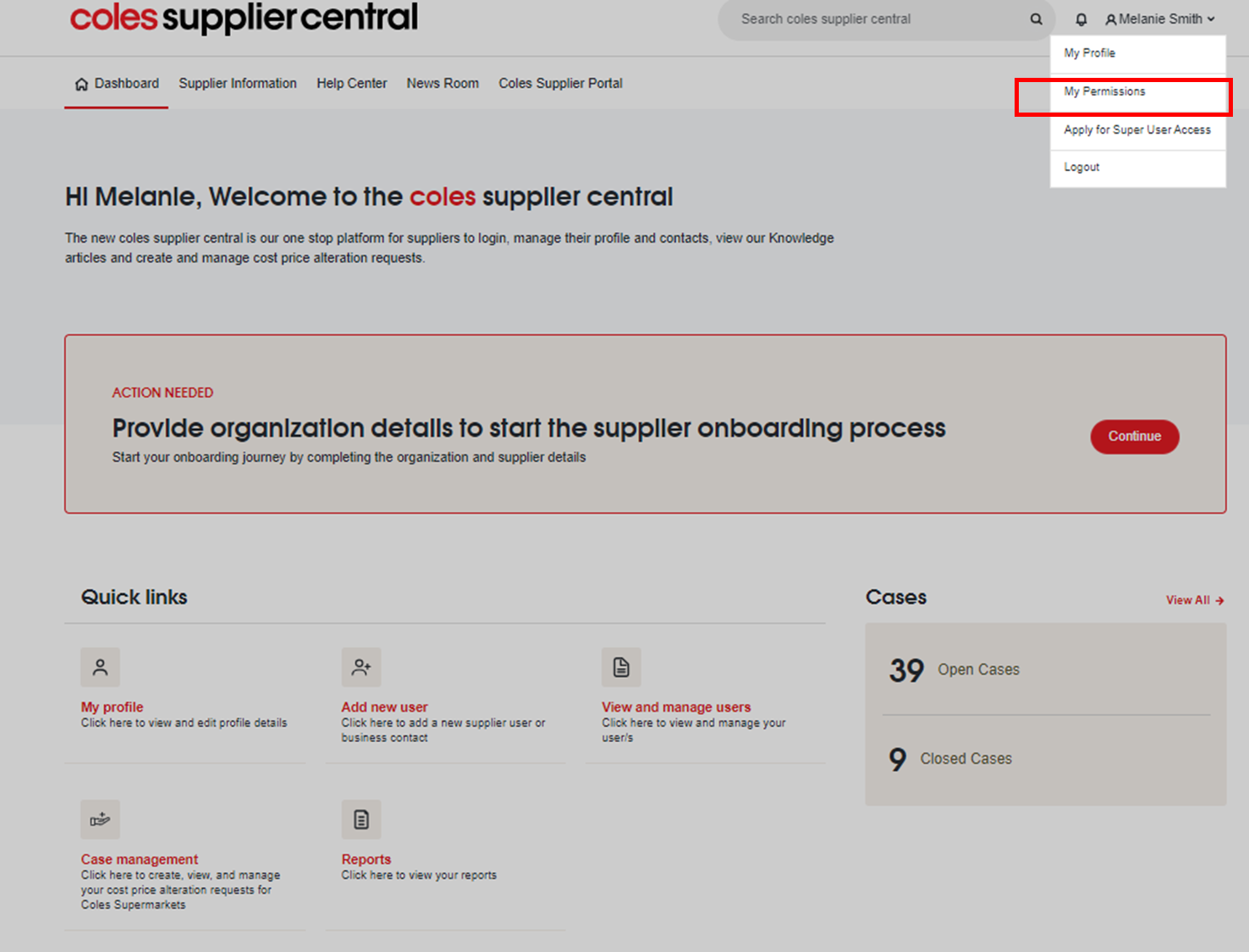The height and width of the screenshot is (952, 1249).
Task: Select Apply for Super User Access
Action: pyautogui.click(x=1136, y=129)
